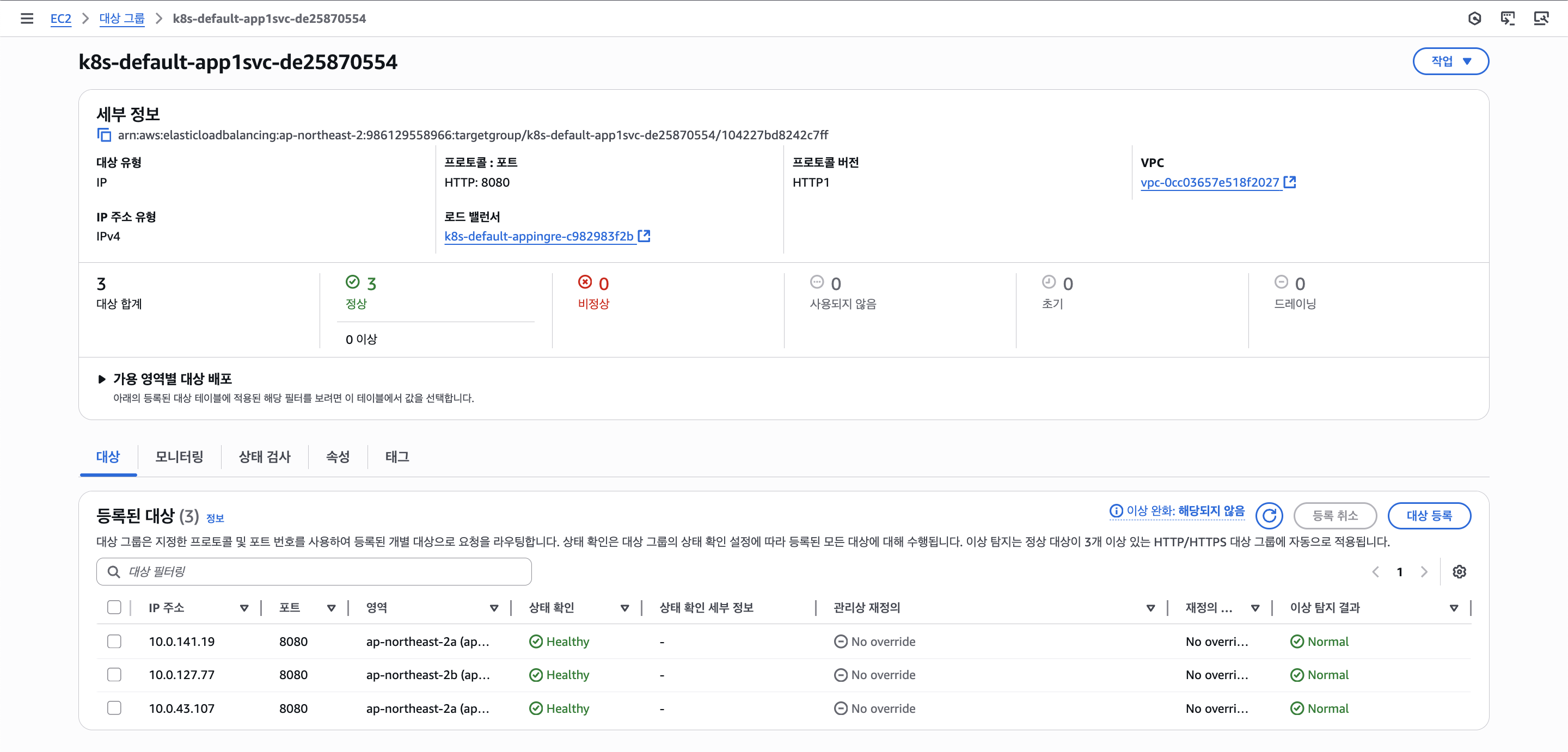Open the hamburger navigation menu
The height and width of the screenshot is (752, 1568).
click(x=27, y=19)
